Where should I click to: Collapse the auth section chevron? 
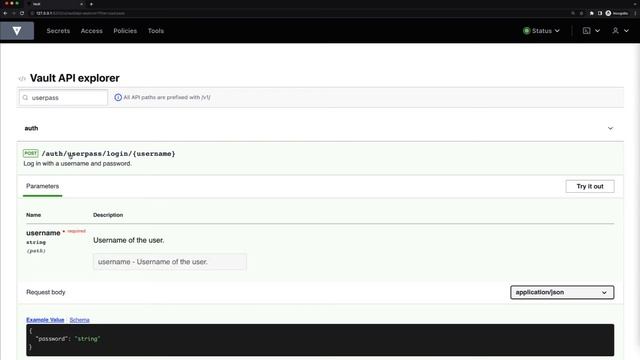(x=610, y=128)
